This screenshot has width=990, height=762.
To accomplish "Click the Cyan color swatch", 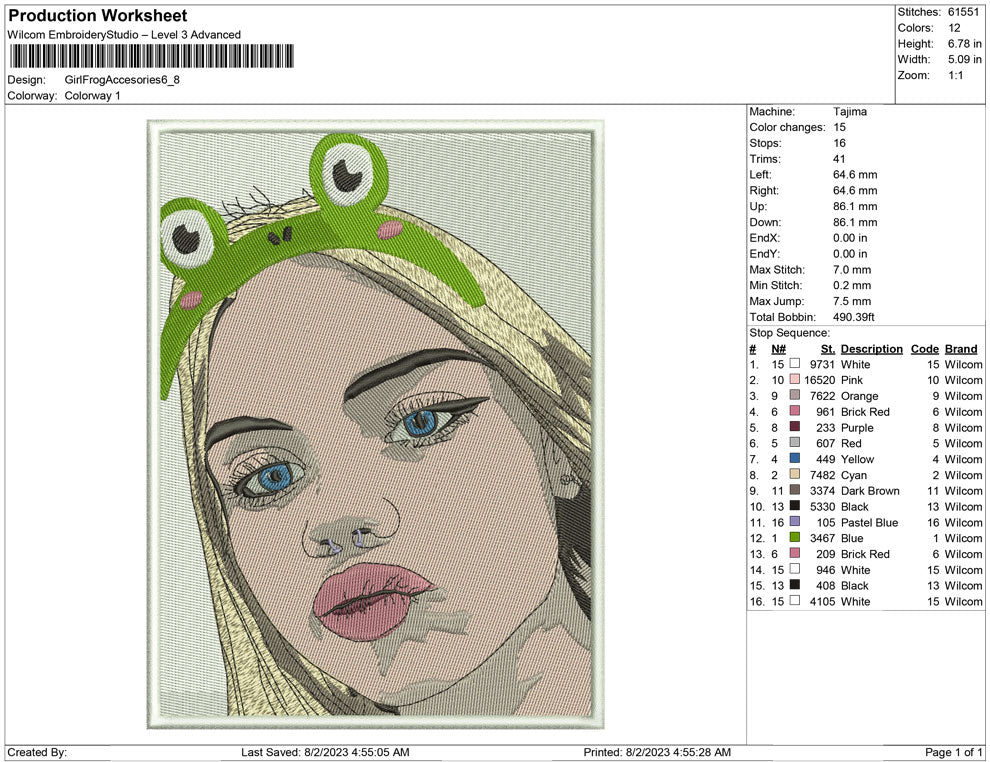I will pyautogui.click(x=795, y=475).
